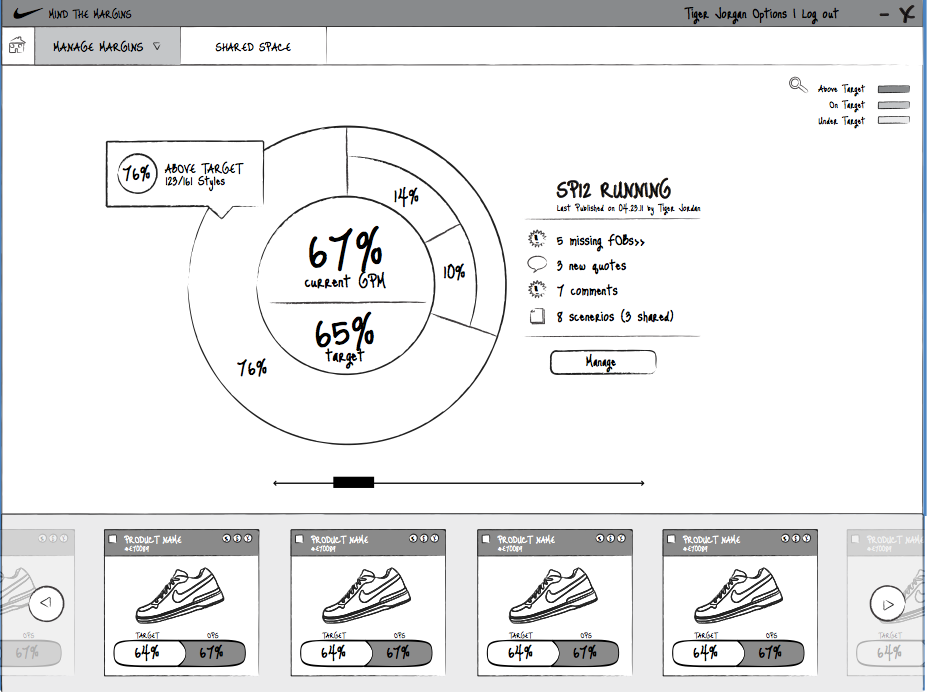Go to the home icon tab
This screenshot has height=692, width=927.
pyautogui.click(x=18, y=46)
